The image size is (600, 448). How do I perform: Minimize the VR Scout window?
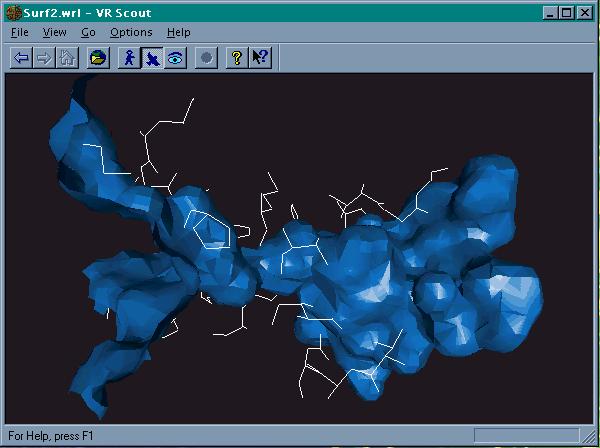(550, 13)
